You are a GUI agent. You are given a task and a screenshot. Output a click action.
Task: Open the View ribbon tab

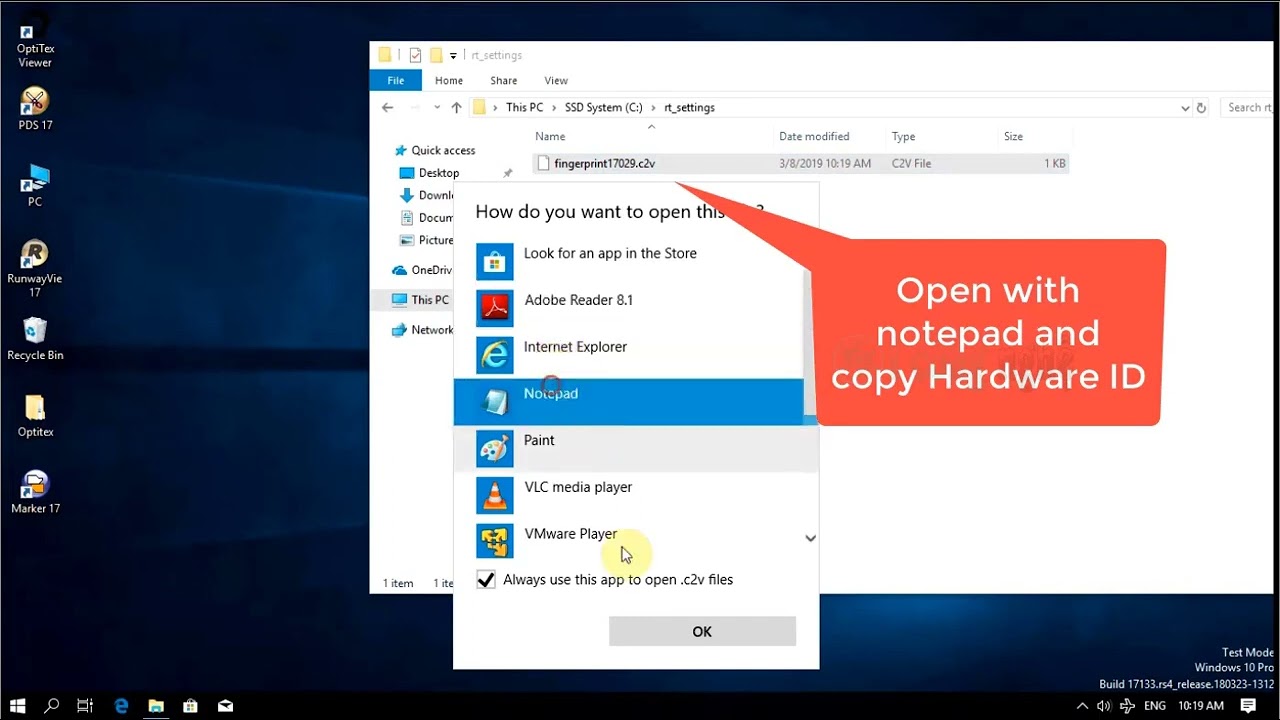(x=556, y=81)
